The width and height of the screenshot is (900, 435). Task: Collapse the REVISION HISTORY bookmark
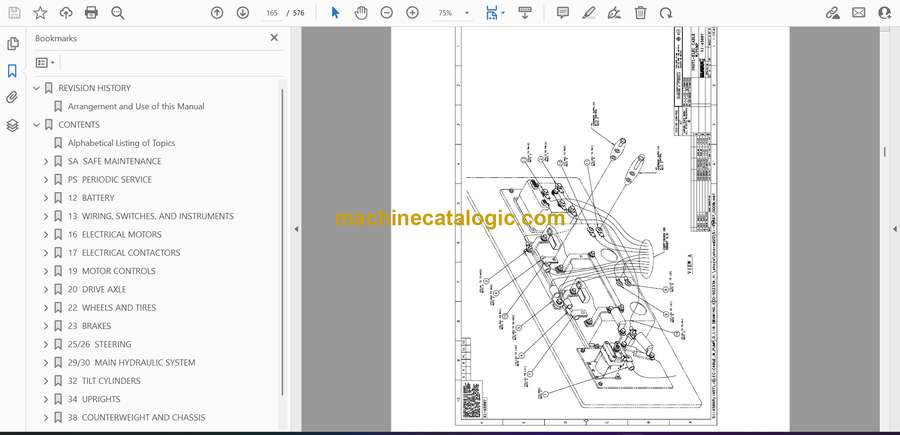click(x=37, y=88)
